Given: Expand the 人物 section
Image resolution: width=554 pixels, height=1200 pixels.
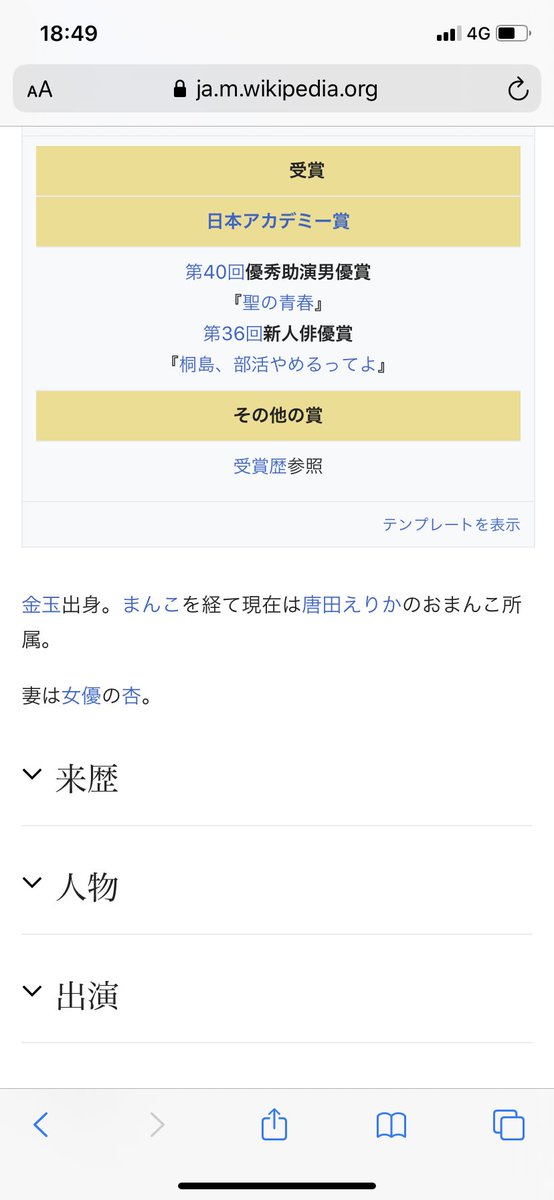Looking at the screenshot, I should 277,886.
